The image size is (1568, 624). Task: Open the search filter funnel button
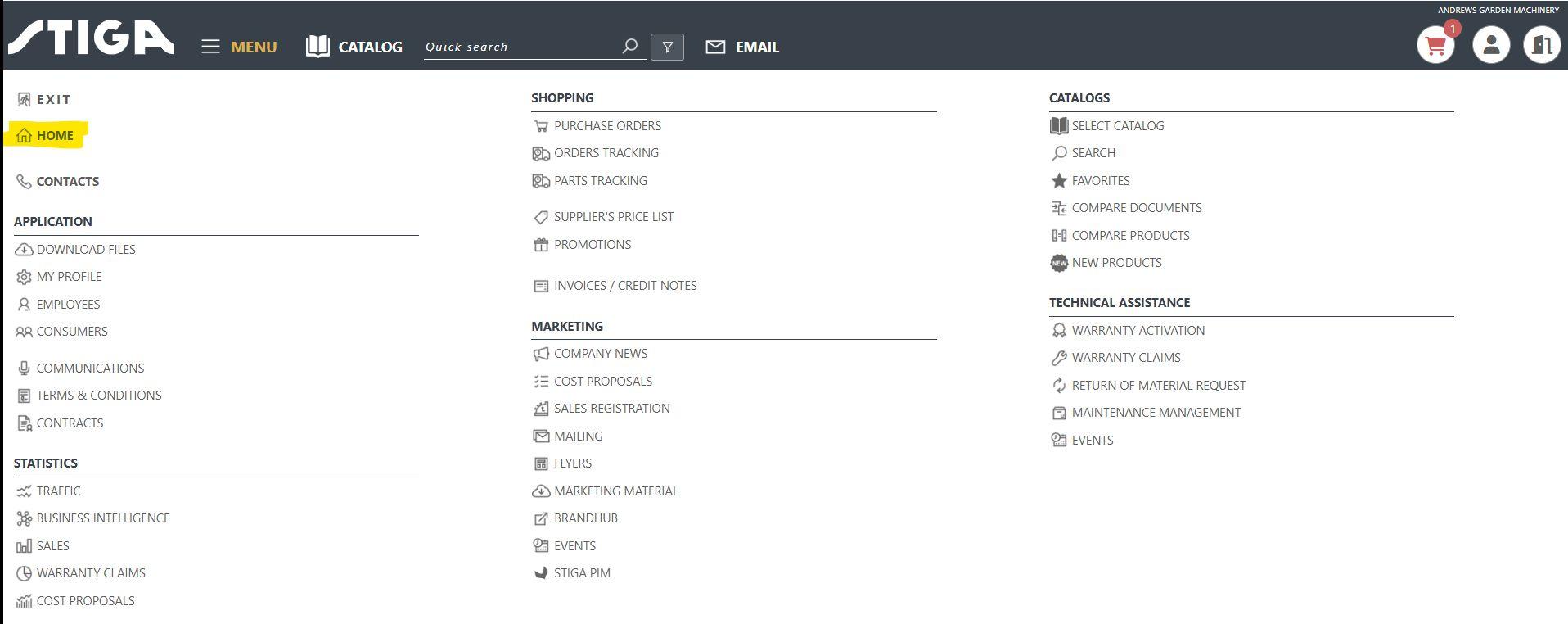667,47
